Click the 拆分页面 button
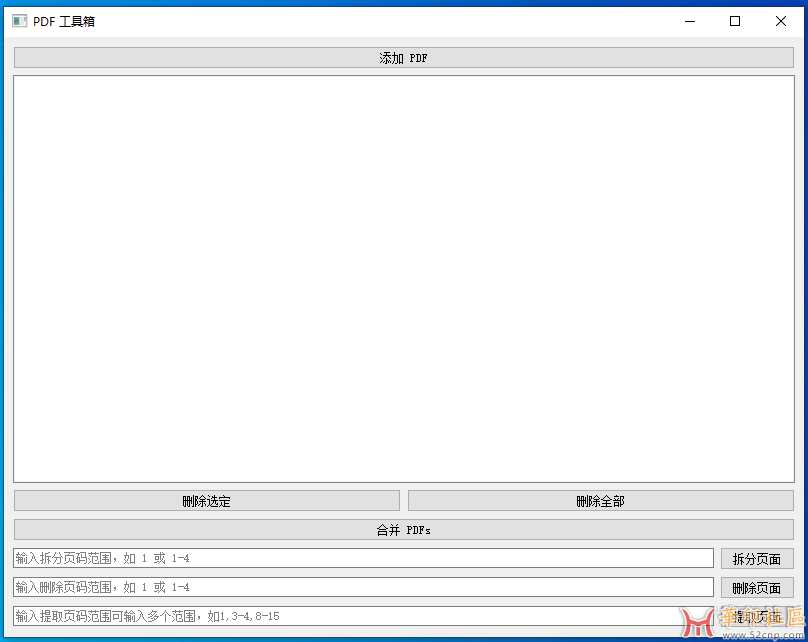Screen dimensions: 808x642 (x=757, y=559)
